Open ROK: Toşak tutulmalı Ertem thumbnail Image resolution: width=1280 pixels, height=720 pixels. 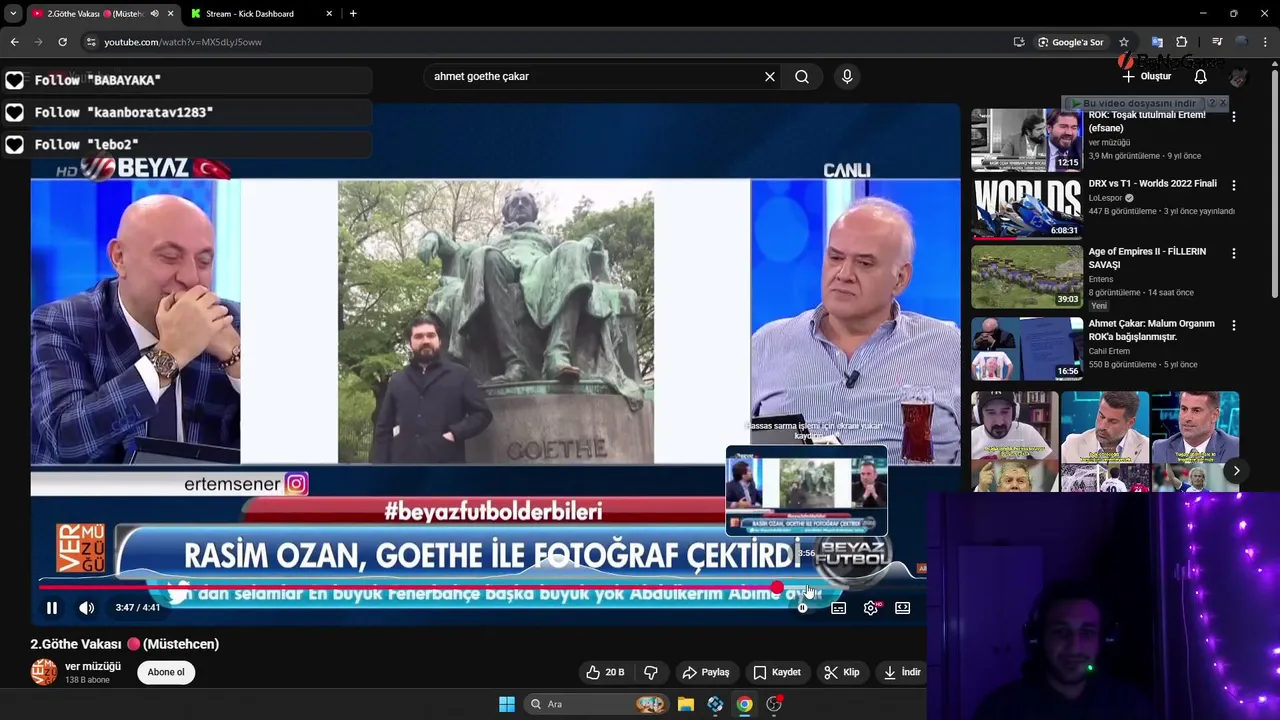point(1027,140)
